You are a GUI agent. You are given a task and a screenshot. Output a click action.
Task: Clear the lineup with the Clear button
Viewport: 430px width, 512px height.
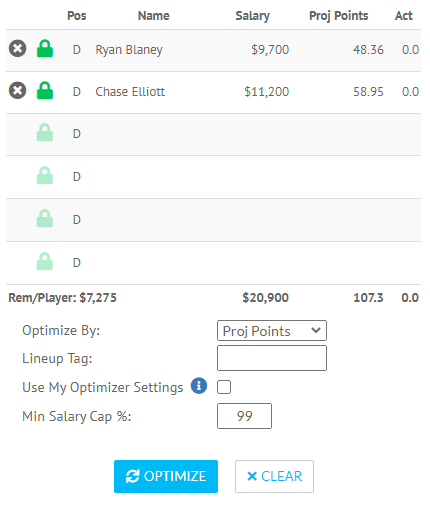[x=274, y=476]
